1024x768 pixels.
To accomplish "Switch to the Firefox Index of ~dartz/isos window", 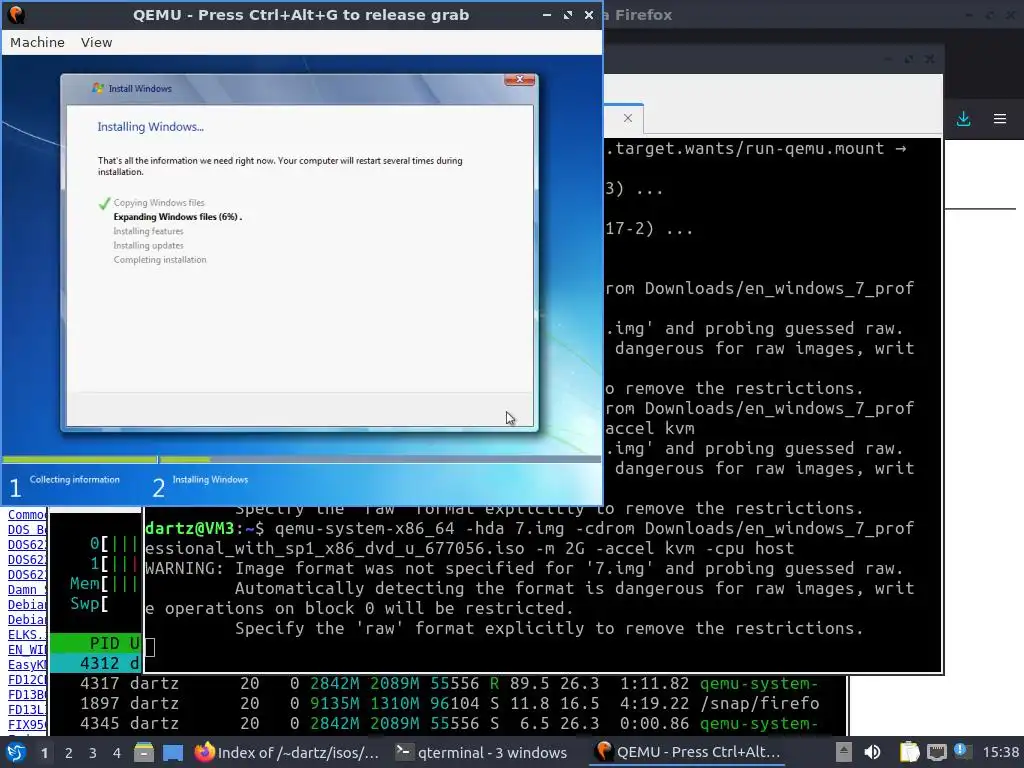I will [287, 752].
